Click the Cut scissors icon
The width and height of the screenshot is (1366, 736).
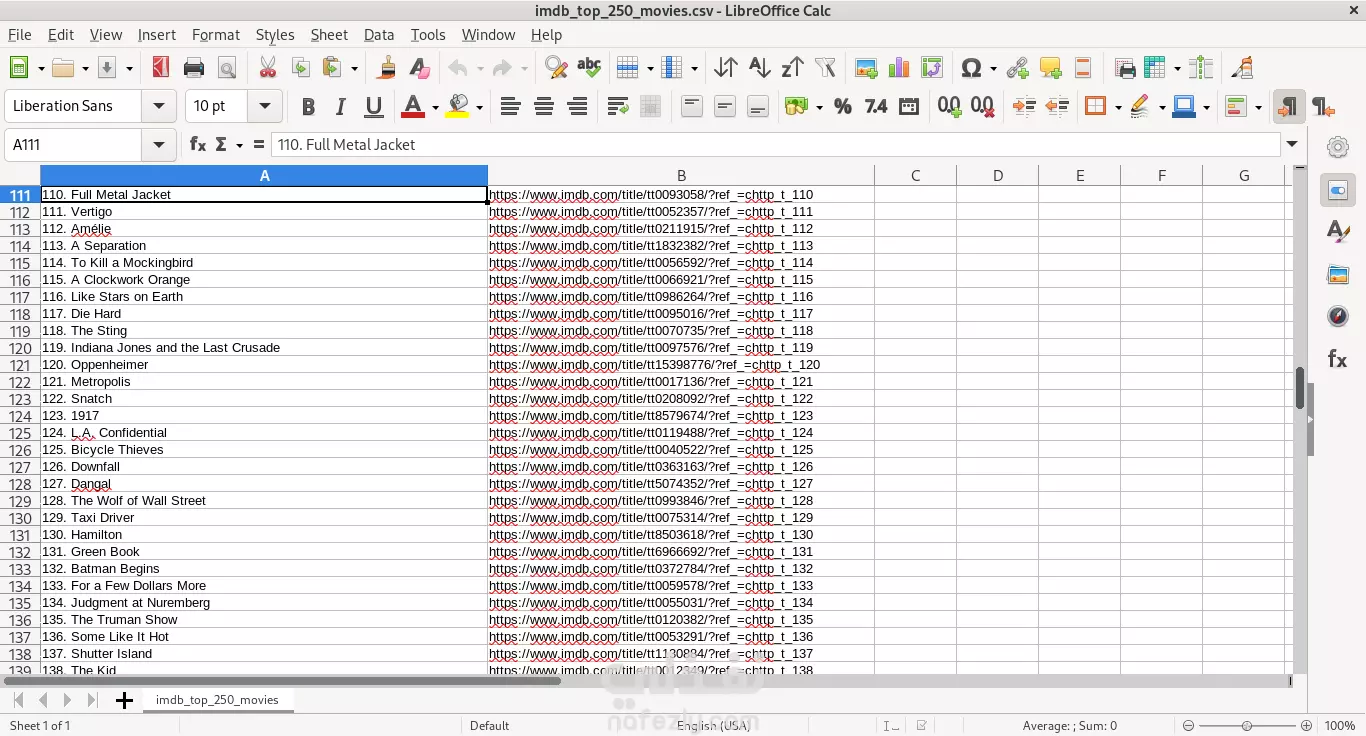click(267, 68)
